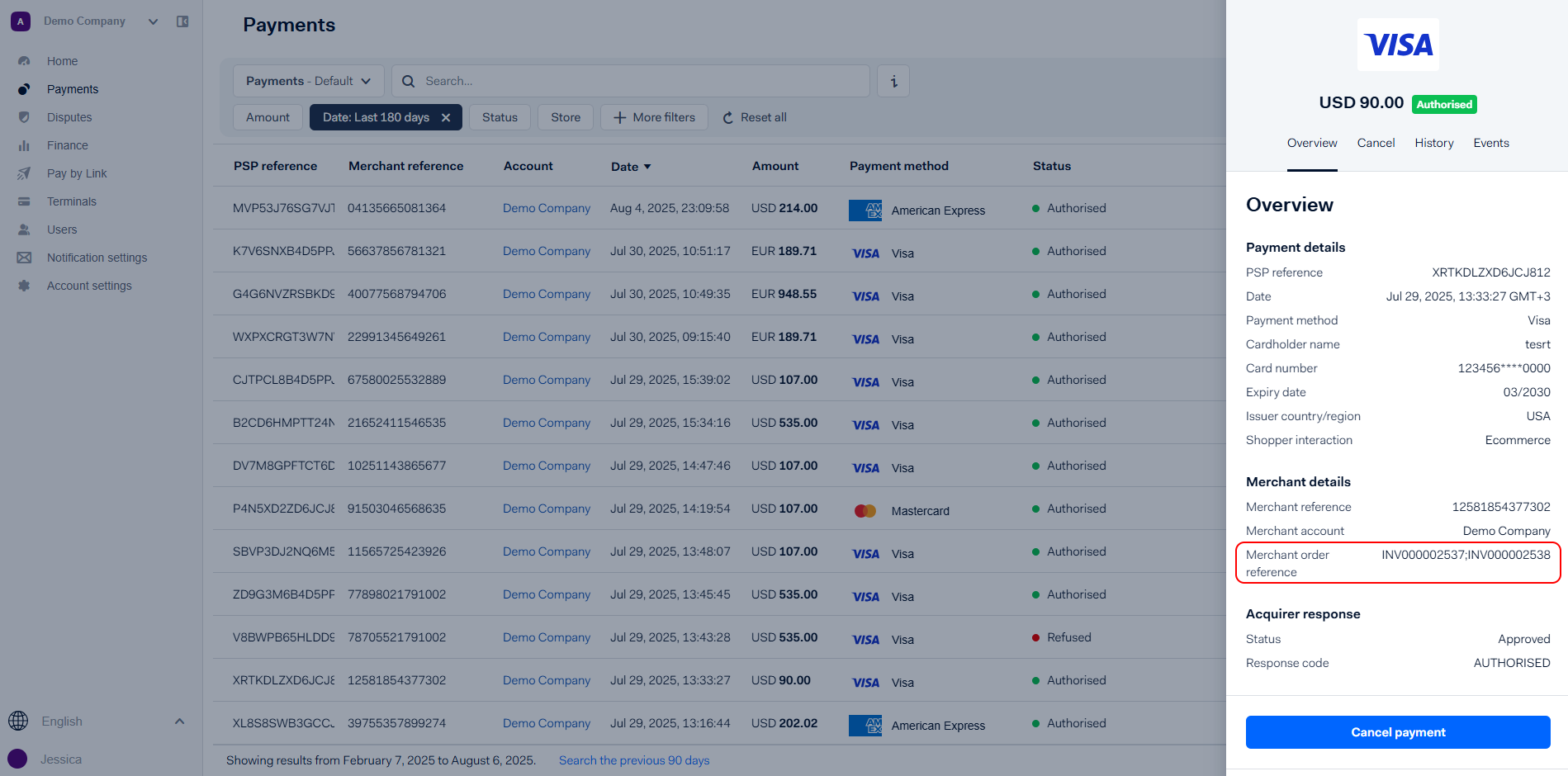Open Demo Company link in the Refused row
The height and width of the screenshot is (776, 1568).
[x=547, y=637]
